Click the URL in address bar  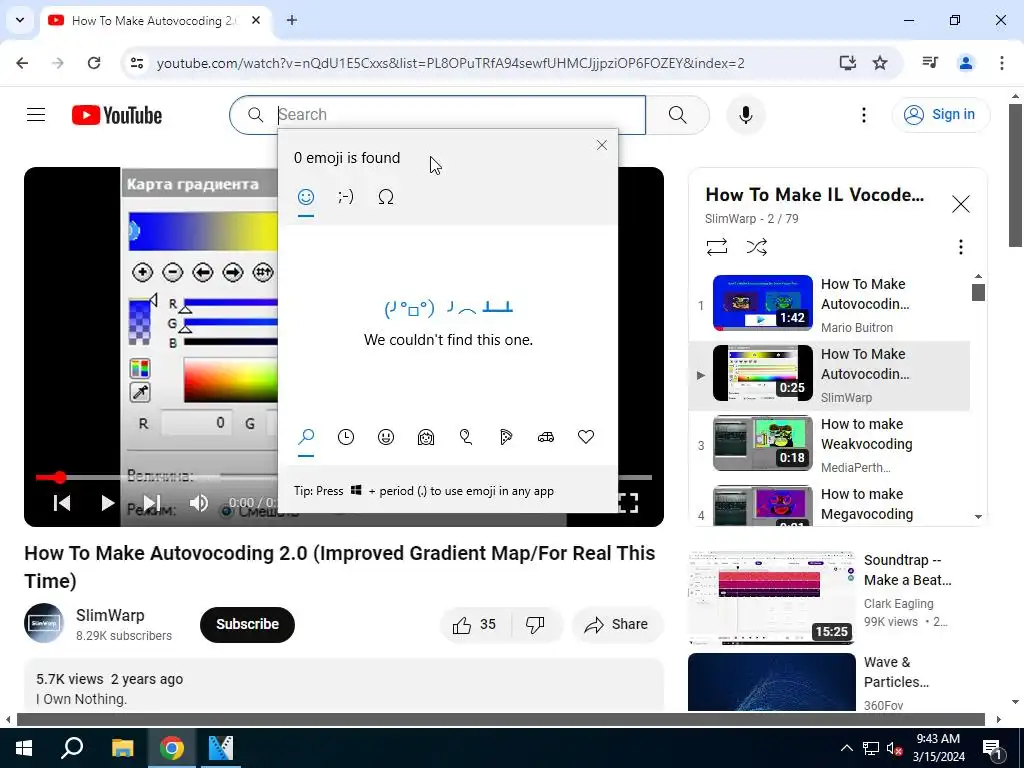451,63
